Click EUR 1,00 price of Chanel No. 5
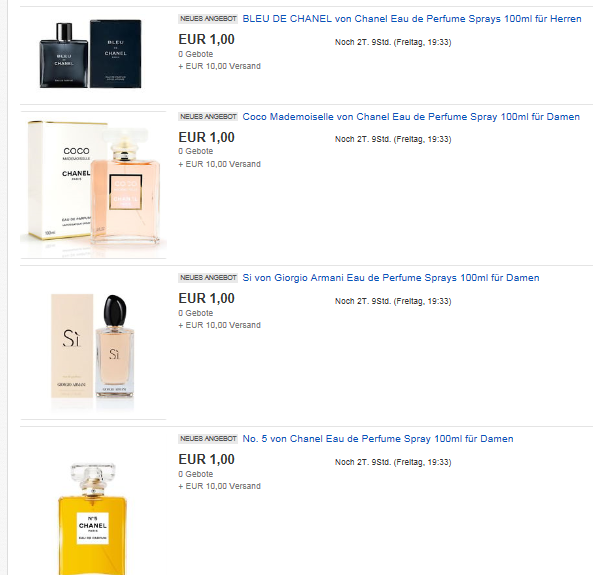593x575 pixels. [x=206, y=459]
